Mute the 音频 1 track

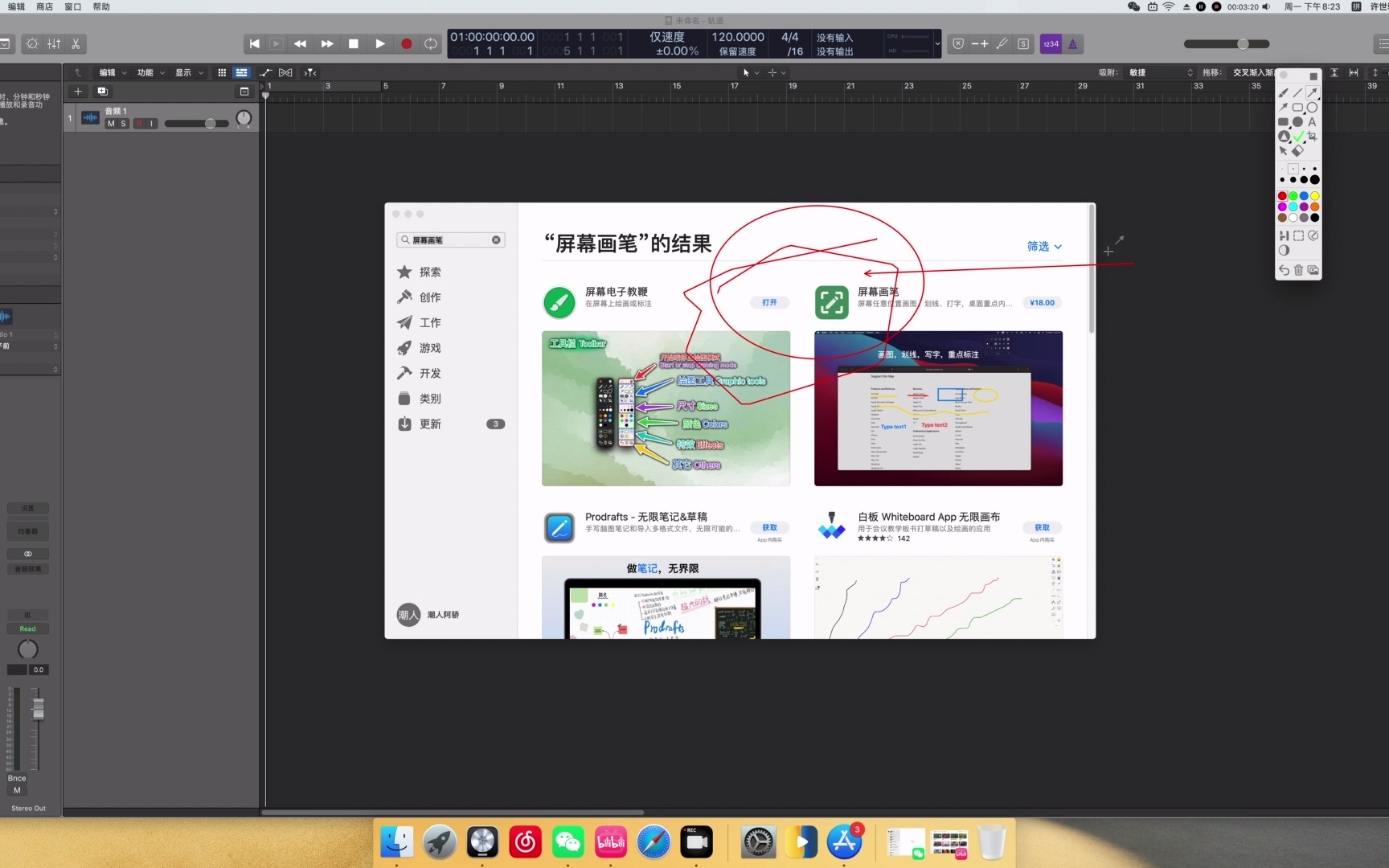pyautogui.click(x=112, y=124)
